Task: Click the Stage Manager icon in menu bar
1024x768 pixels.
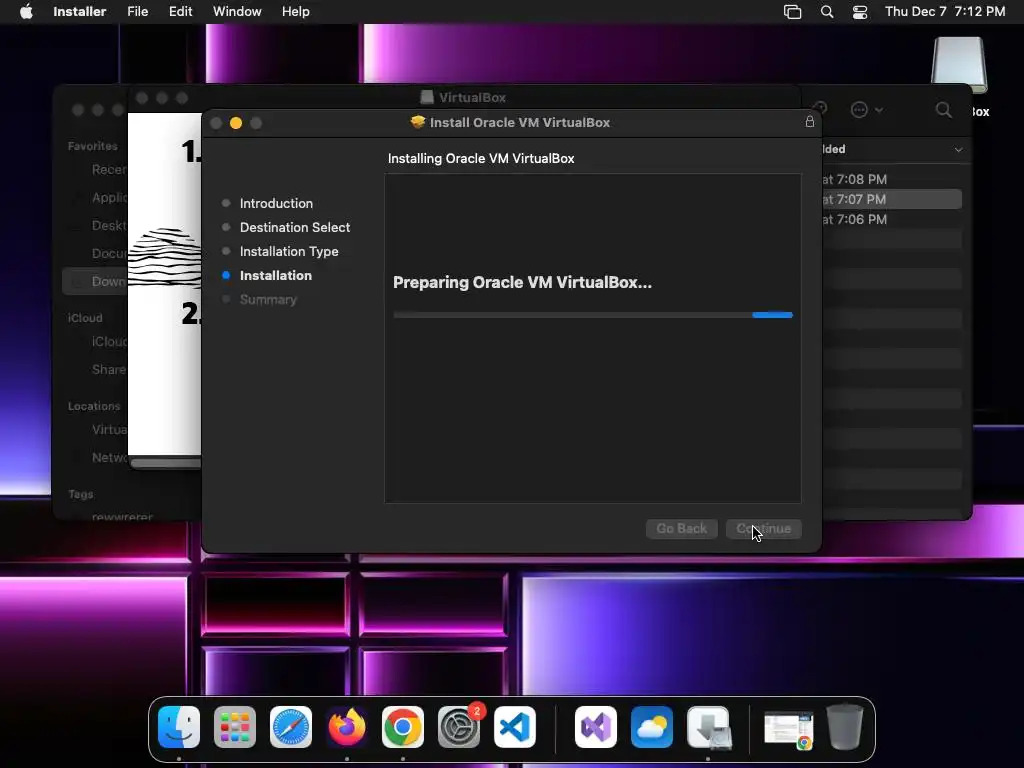Action: (792, 12)
